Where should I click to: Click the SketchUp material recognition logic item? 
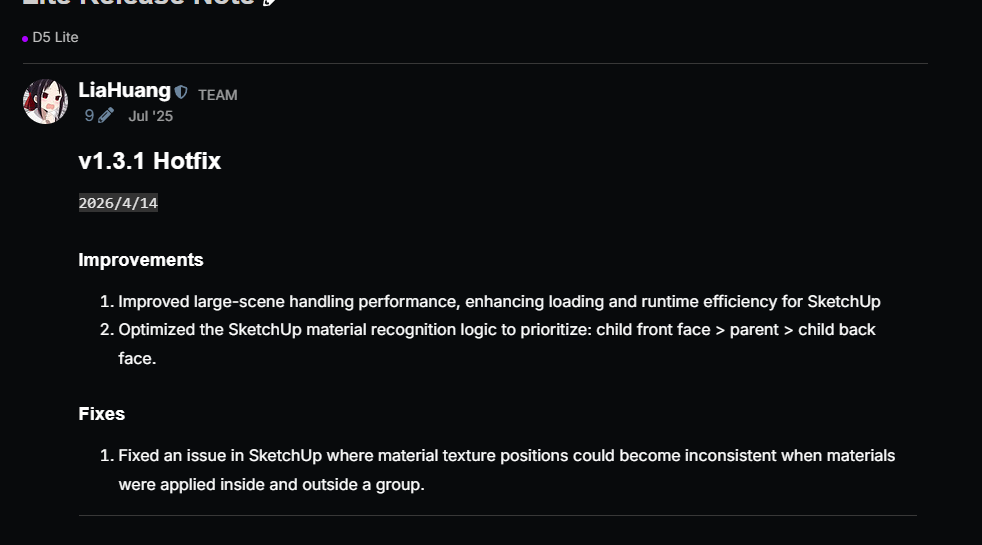pos(497,329)
